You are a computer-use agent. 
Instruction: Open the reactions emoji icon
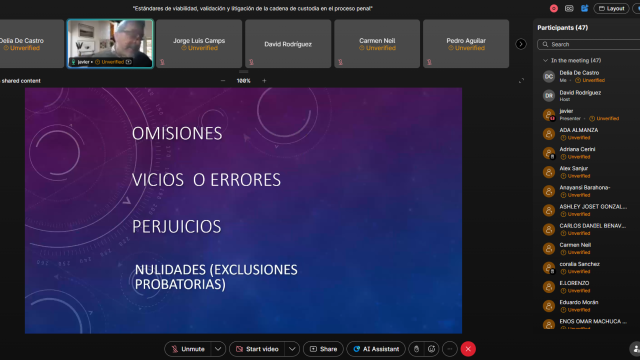(x=431, y=349)
